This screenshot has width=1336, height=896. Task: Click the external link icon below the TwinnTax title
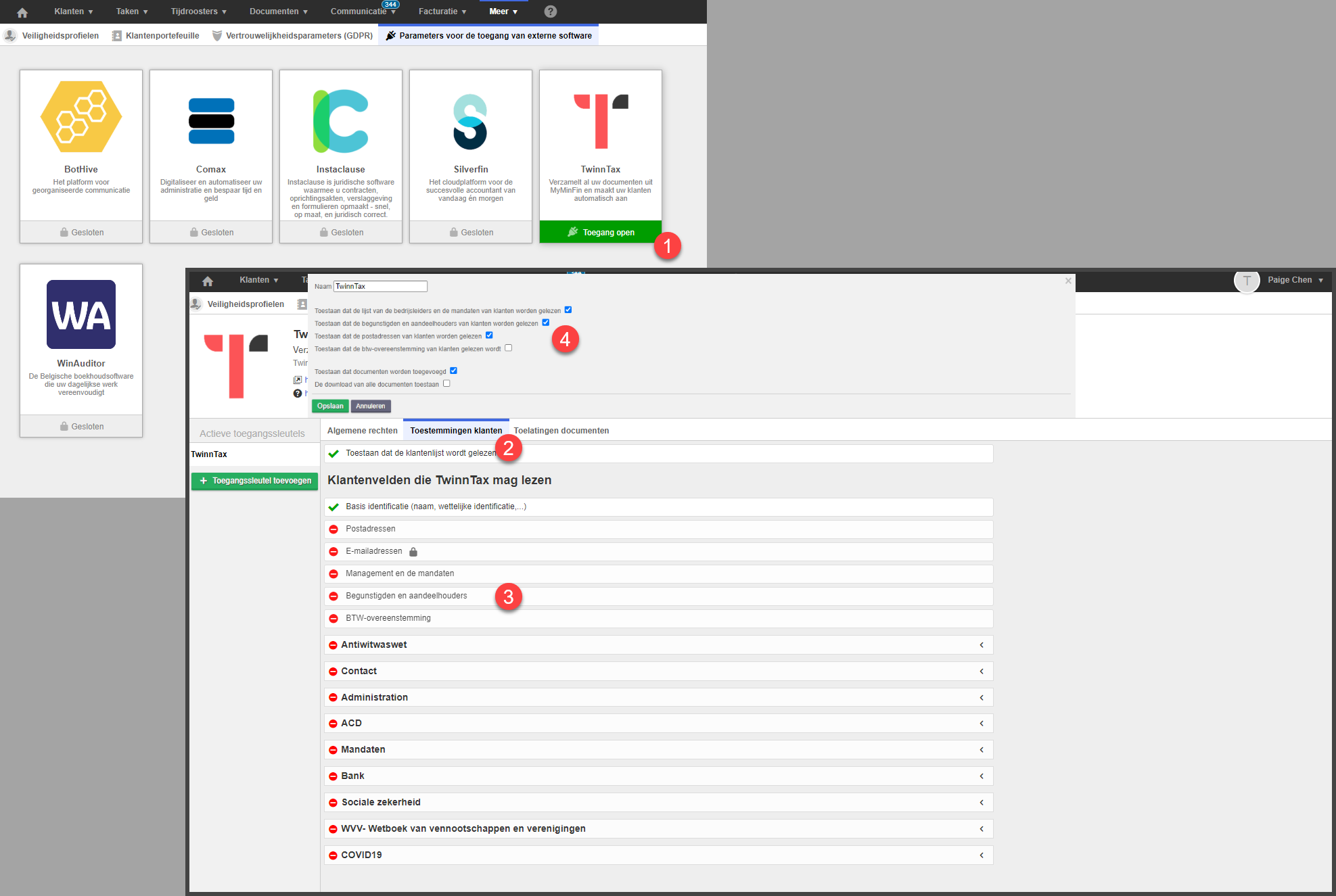(x=297, y=380)
